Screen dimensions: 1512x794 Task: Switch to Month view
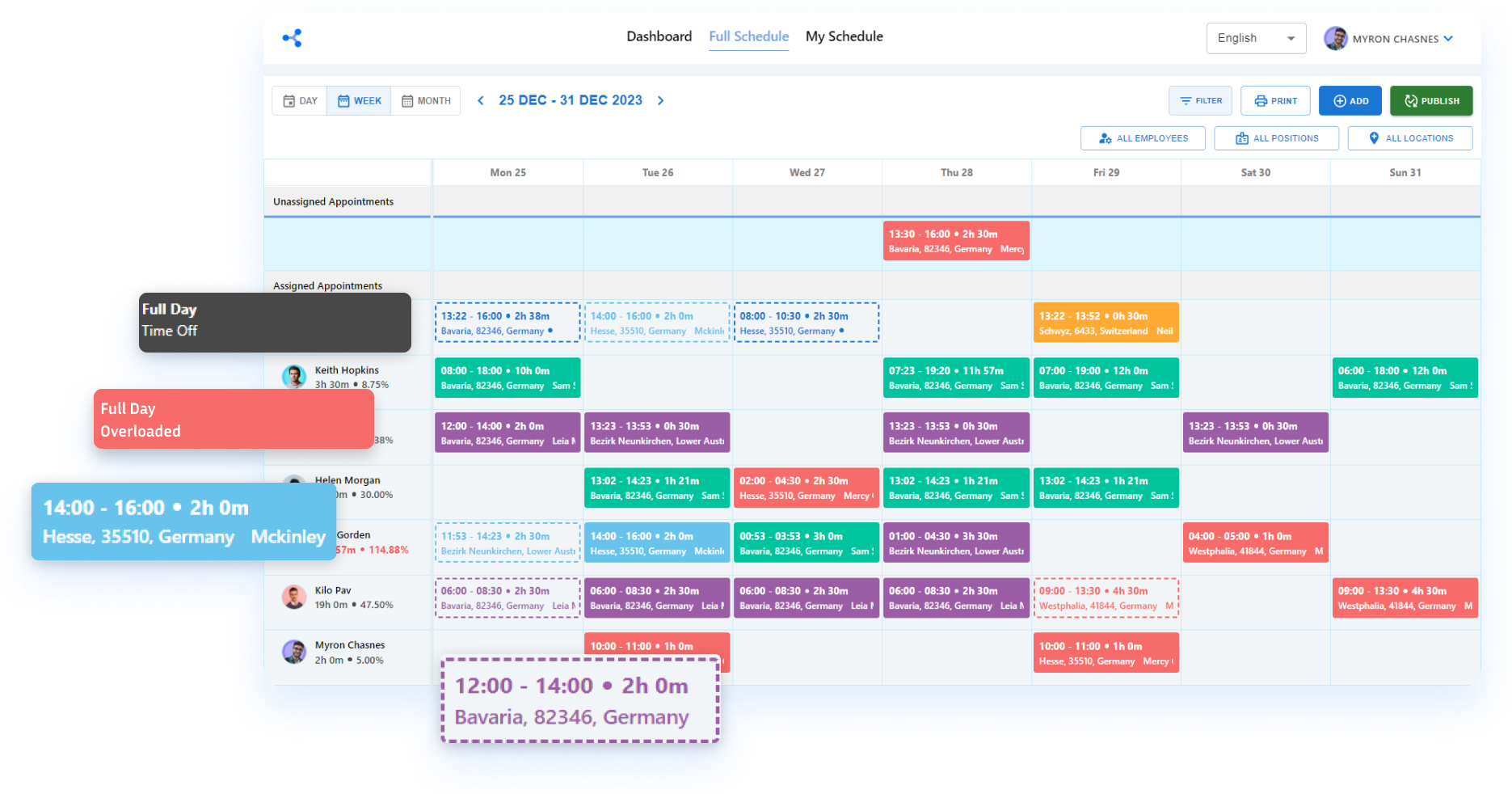tap(426, 101)
